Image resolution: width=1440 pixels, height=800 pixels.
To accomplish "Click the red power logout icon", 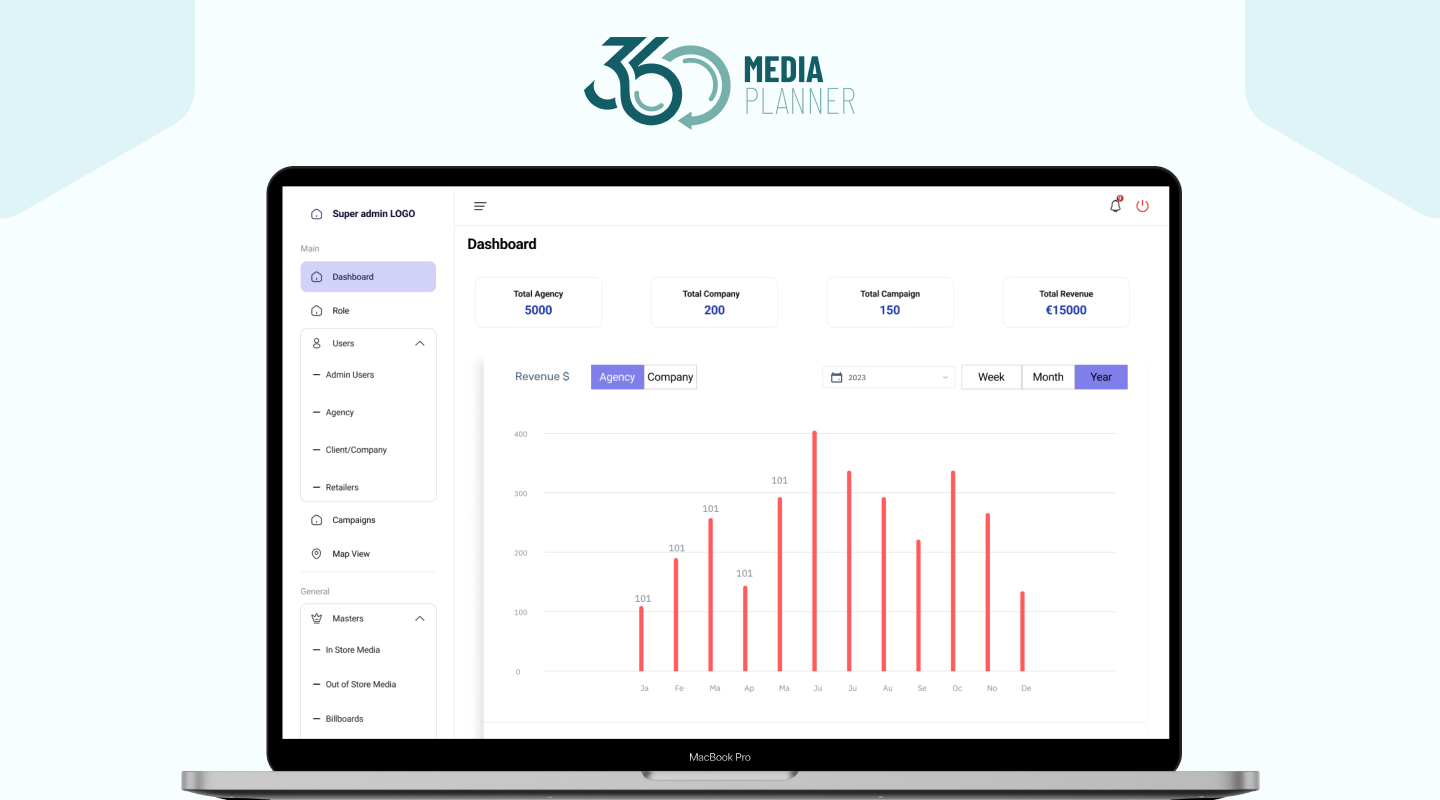I will point(1142,206).
